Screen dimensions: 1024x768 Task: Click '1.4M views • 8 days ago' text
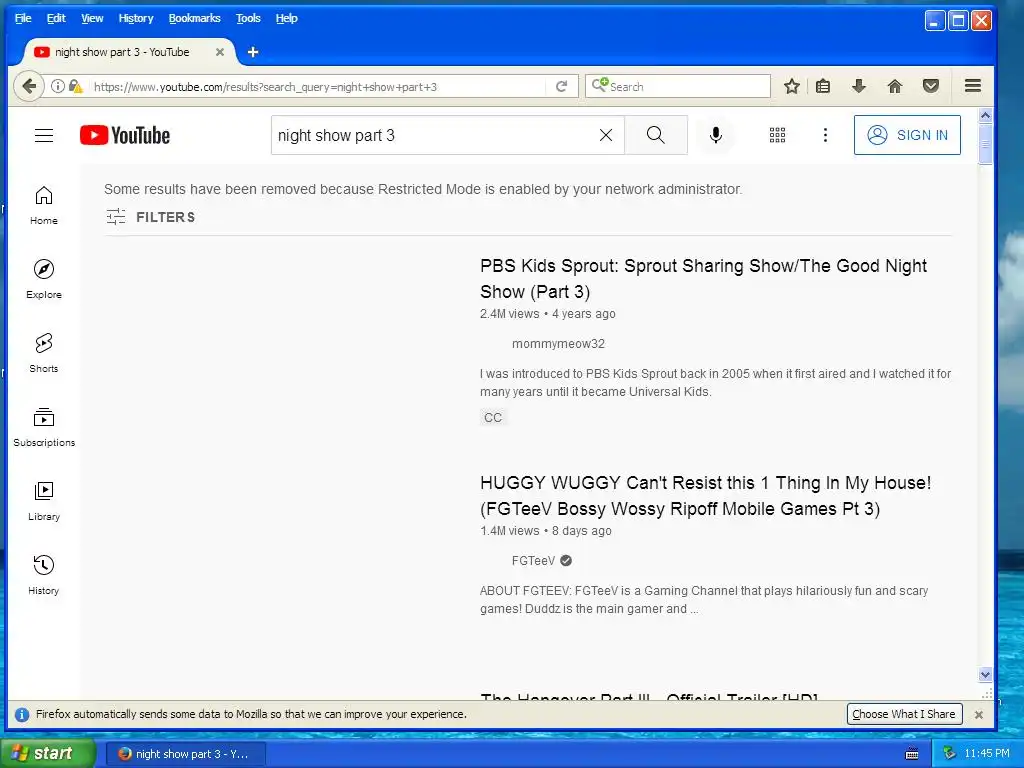545,531
